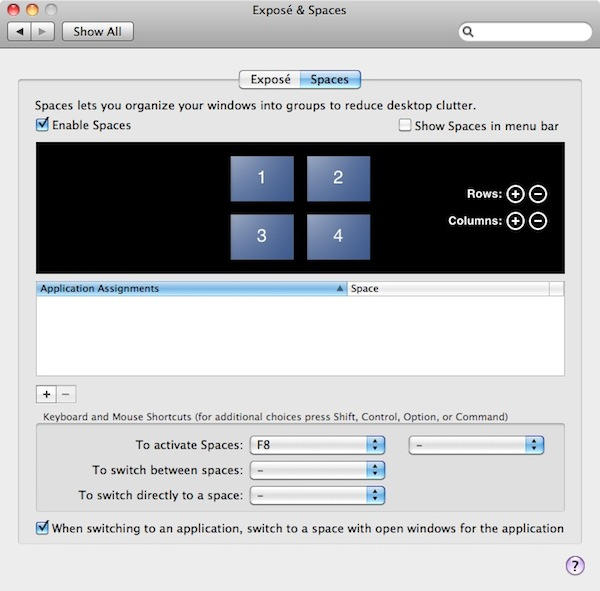Add a column with Columns plus icon
This screenshot has height=591, width=600.
515,221
